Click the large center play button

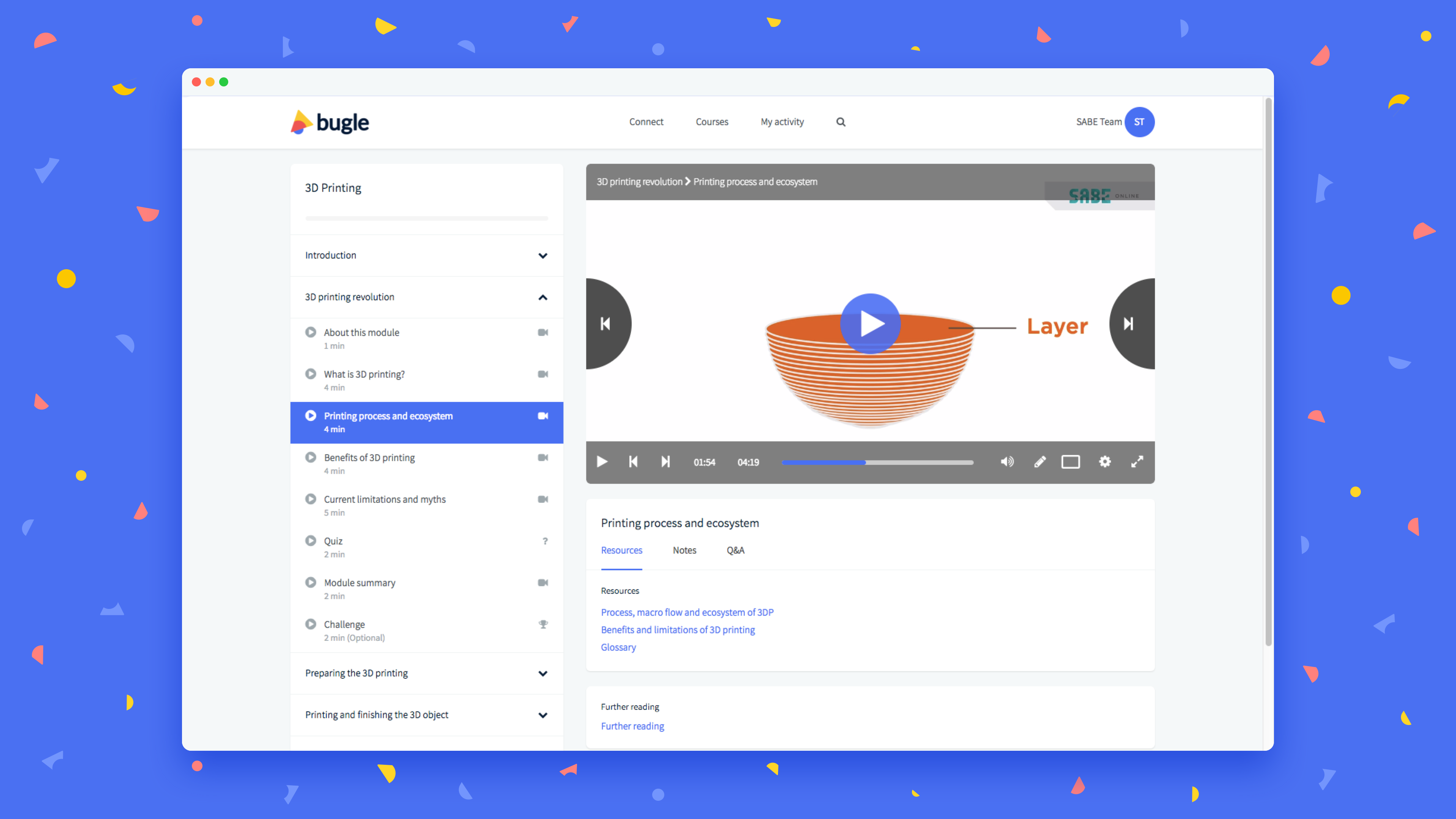pyautogui.click(x=870, y=323)
